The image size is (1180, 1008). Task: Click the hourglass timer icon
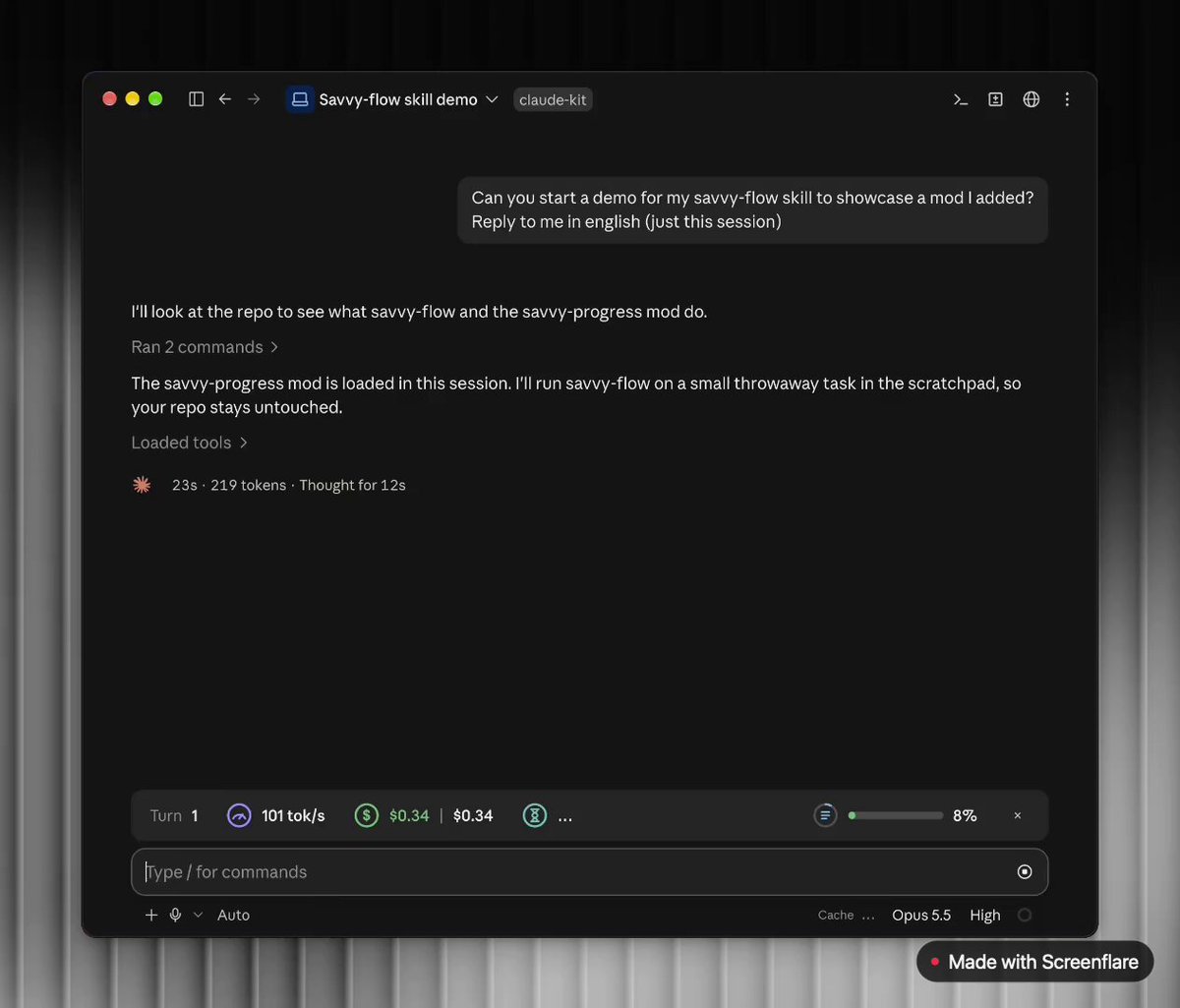(x=535, y=815)
